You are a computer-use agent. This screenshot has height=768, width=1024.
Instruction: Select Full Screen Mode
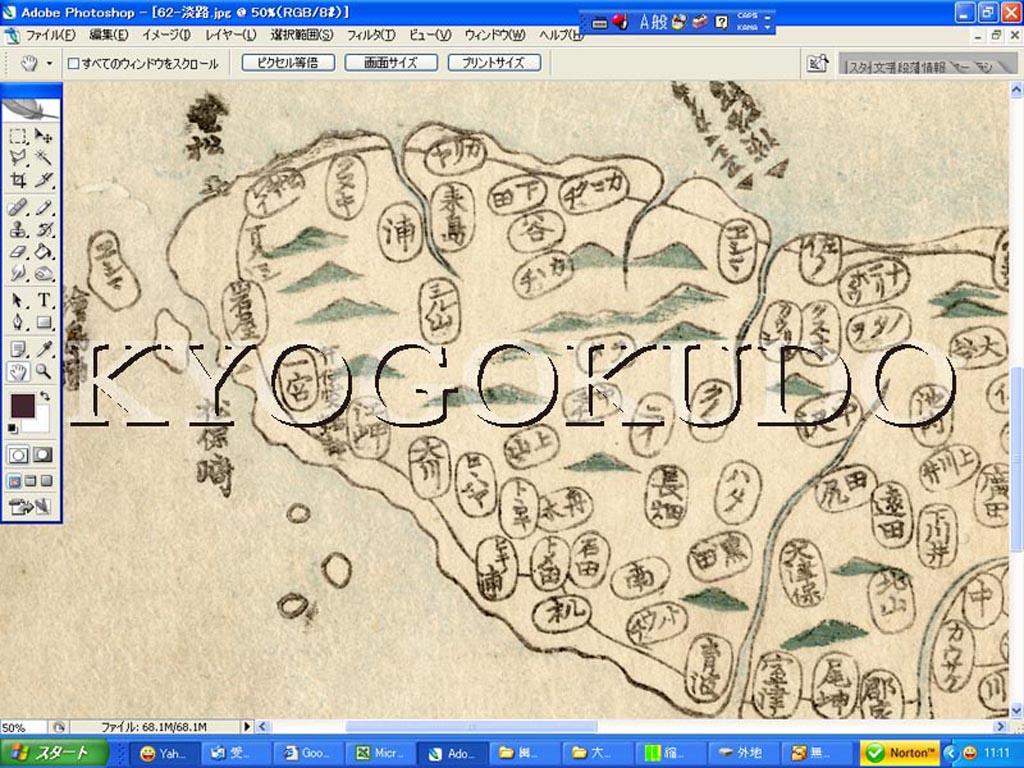pos(46,481)
